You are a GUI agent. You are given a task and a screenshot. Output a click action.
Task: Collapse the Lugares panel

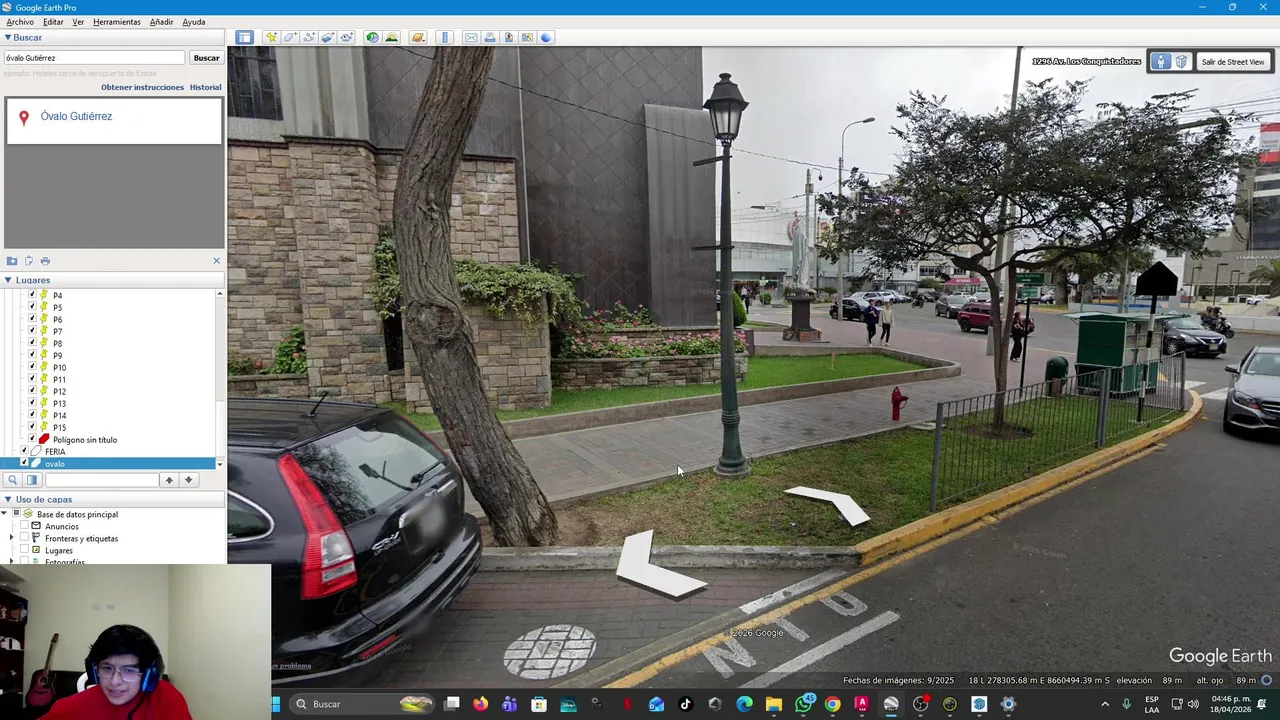coord(7,280)
